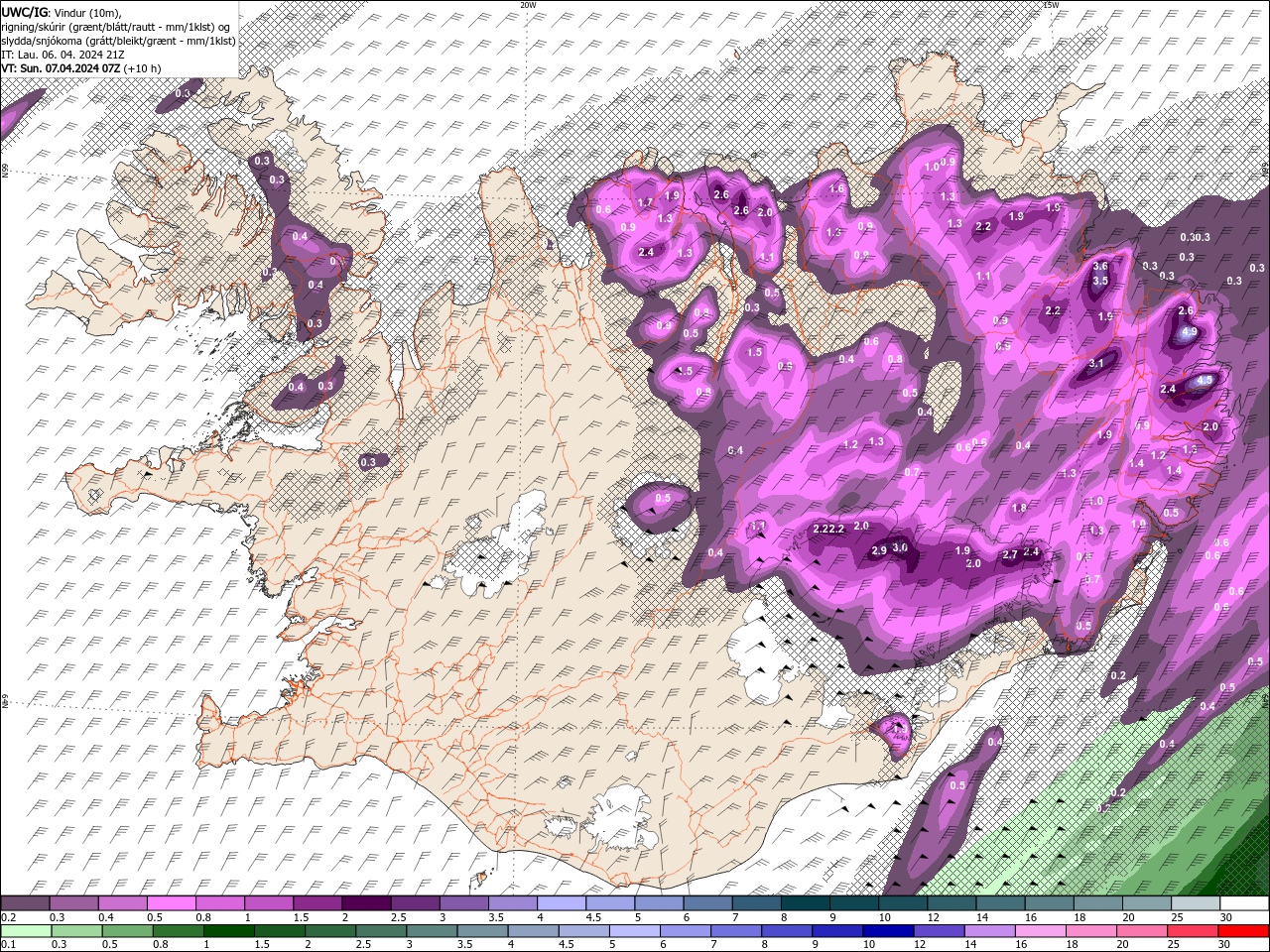Click the dark blue swatch between 10 and 12 on the lower legend
Viewport: 1270px width, 952px height.
click(886, 931)
